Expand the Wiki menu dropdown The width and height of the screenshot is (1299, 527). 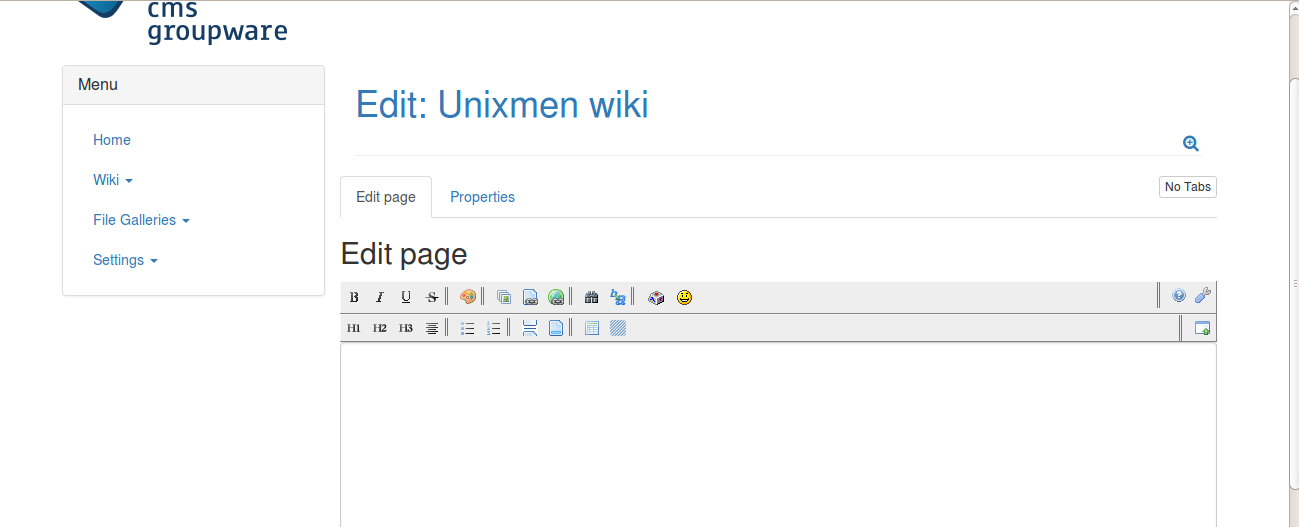tap(113, 180)
